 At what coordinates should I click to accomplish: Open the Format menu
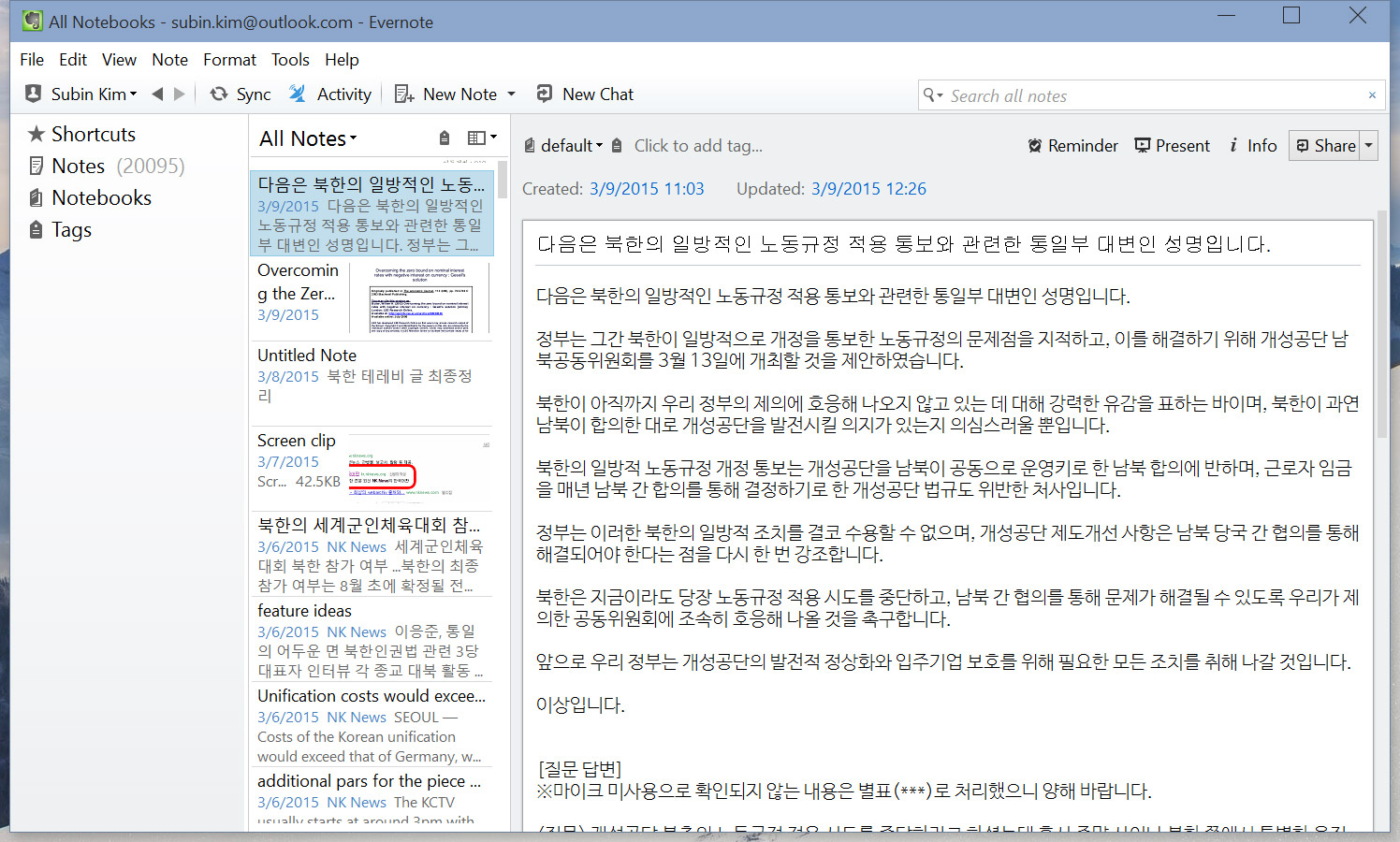[229, 60]
